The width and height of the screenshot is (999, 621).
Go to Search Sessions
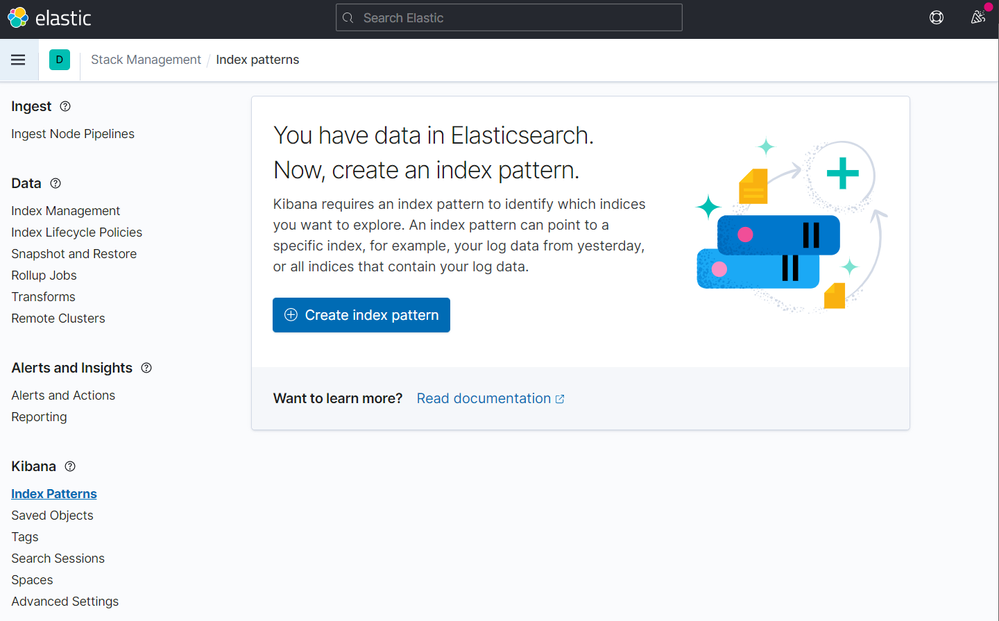[58, 559]
